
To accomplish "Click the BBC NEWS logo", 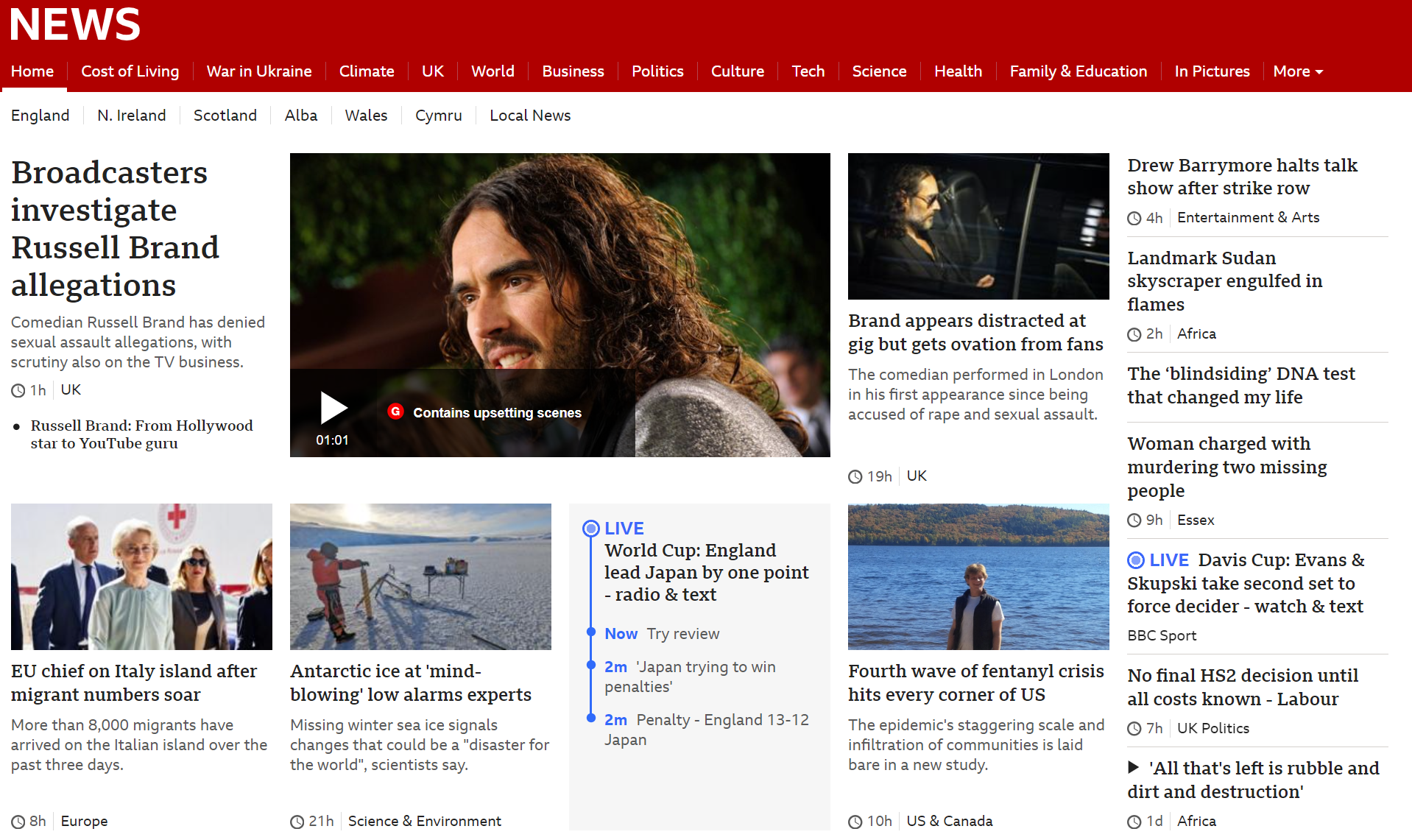I will coord(75,24).
